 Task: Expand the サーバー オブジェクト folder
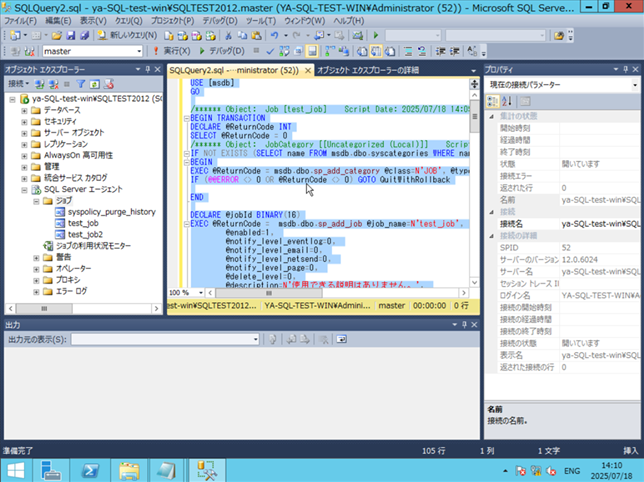[24, 133]
